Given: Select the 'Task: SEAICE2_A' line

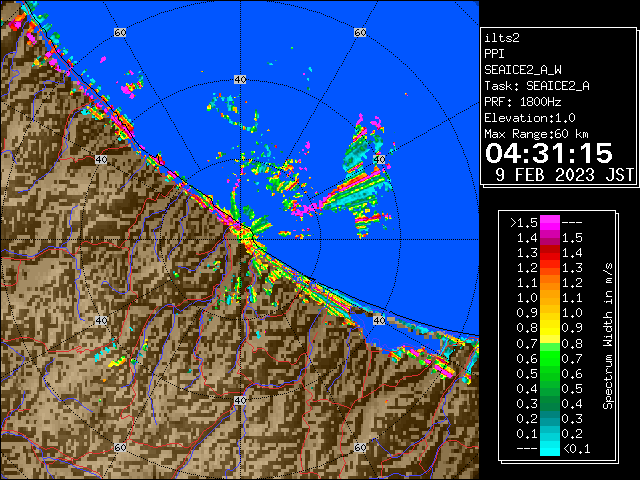Looking at the screenshot, I should (x=537, y=86).
